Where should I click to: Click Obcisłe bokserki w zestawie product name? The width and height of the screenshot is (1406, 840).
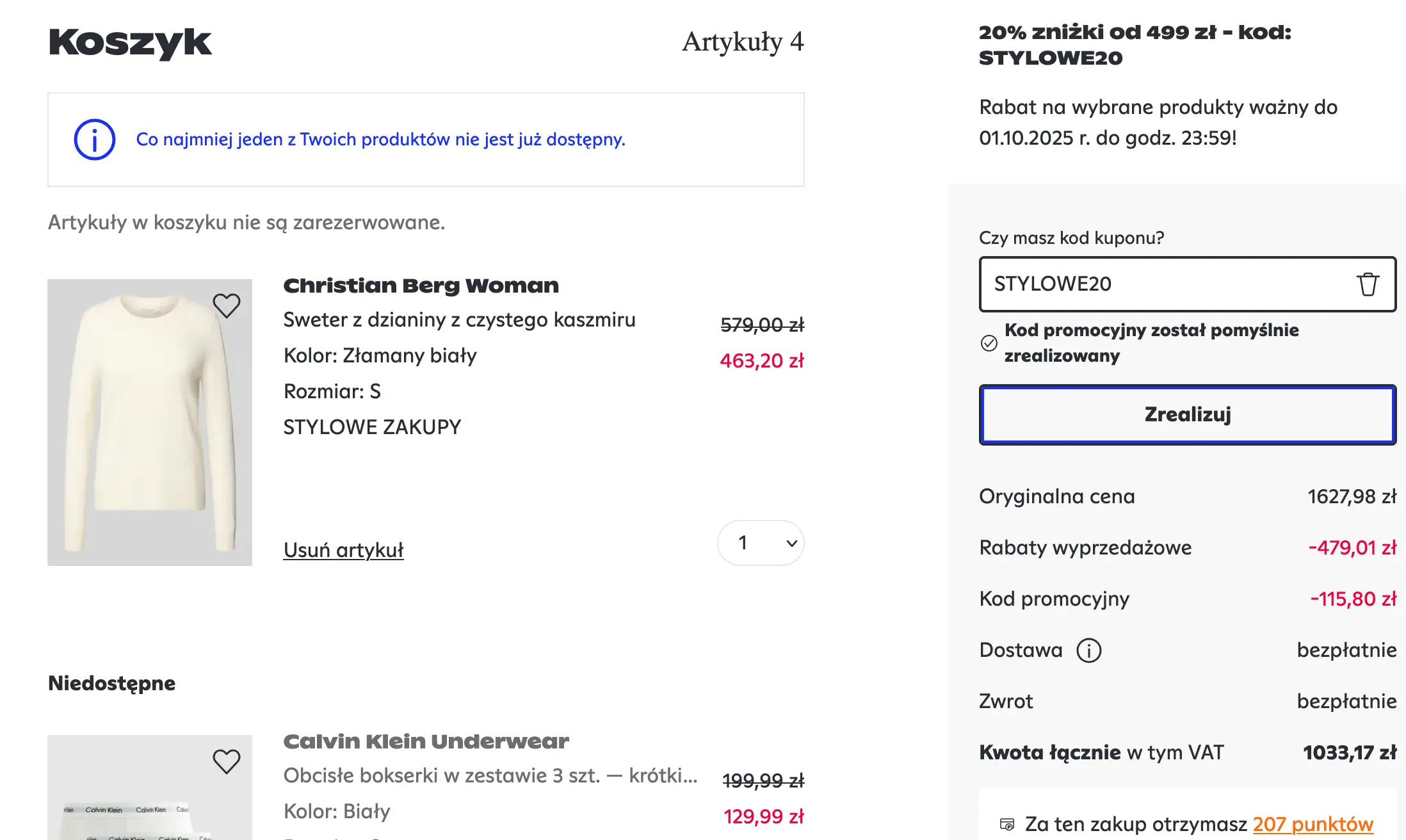click(x=490, y=775)
